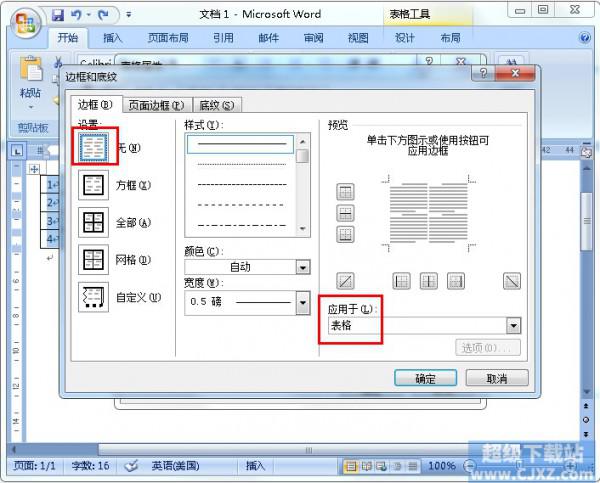The image size is (600, 483).
Task: Toggle diagonal down border button
Action: [512, 281]
